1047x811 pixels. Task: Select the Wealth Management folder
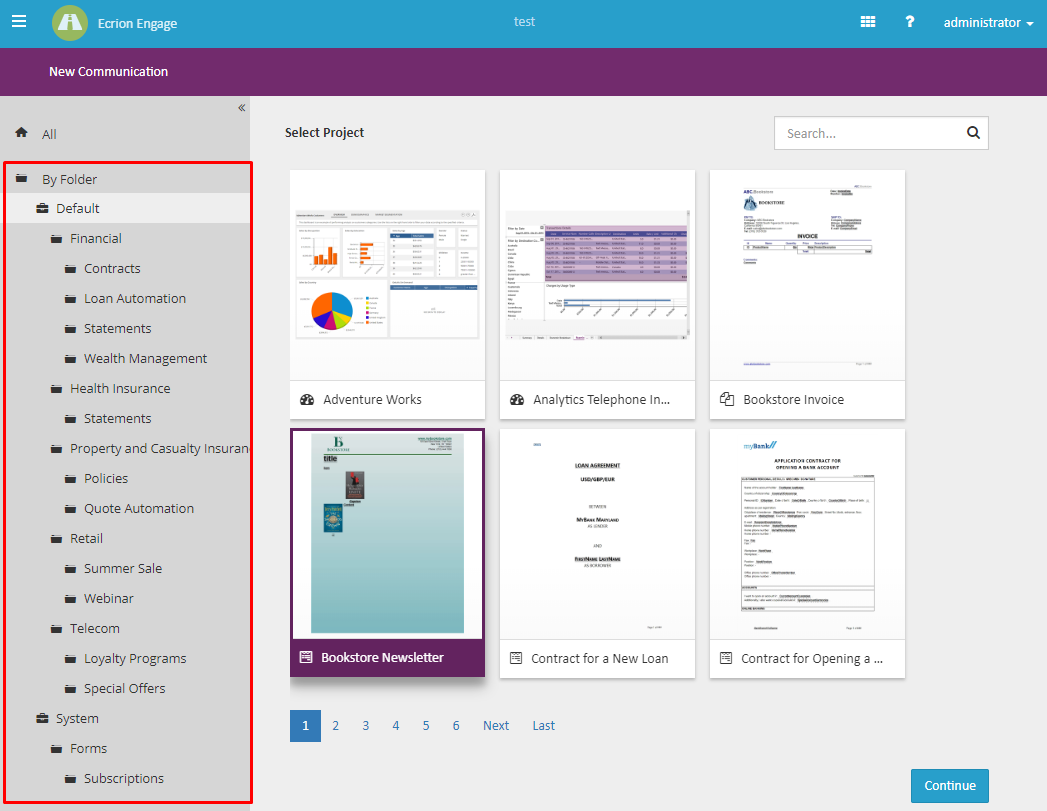pyautogui.click(x=145, y=358)
